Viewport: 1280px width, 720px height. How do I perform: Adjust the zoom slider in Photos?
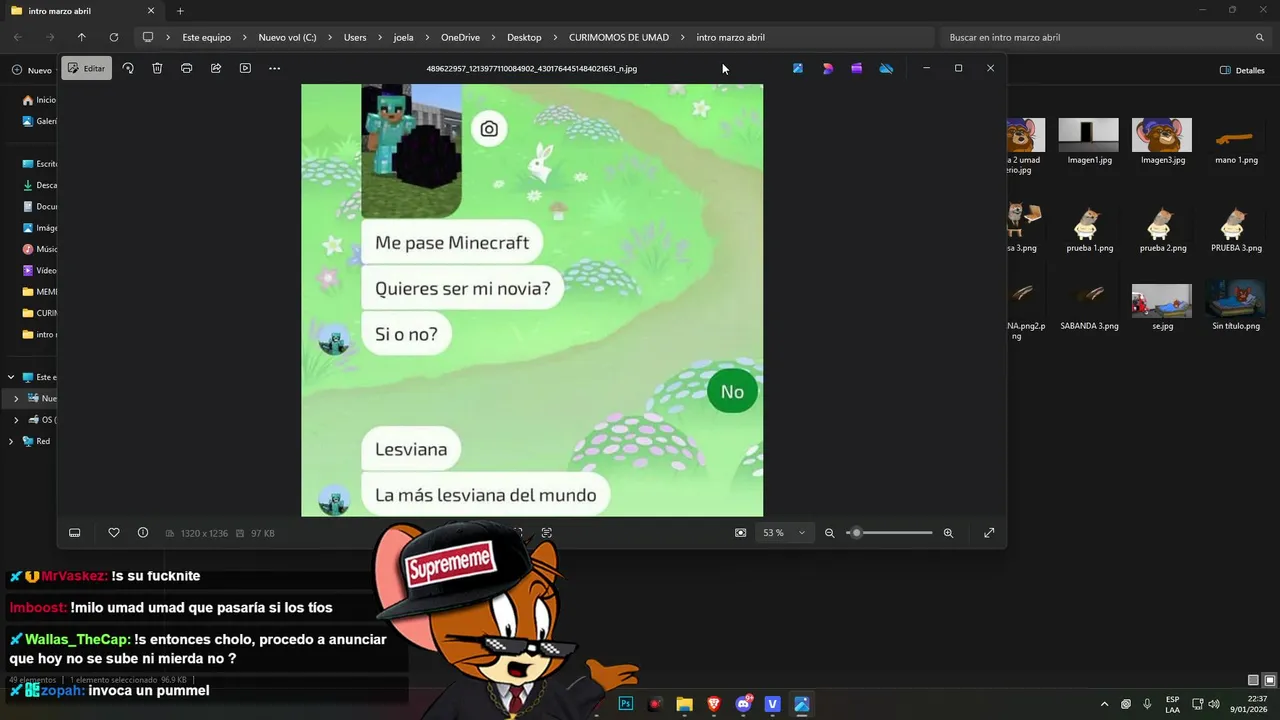pyautogui.click(x=889, y=533)
